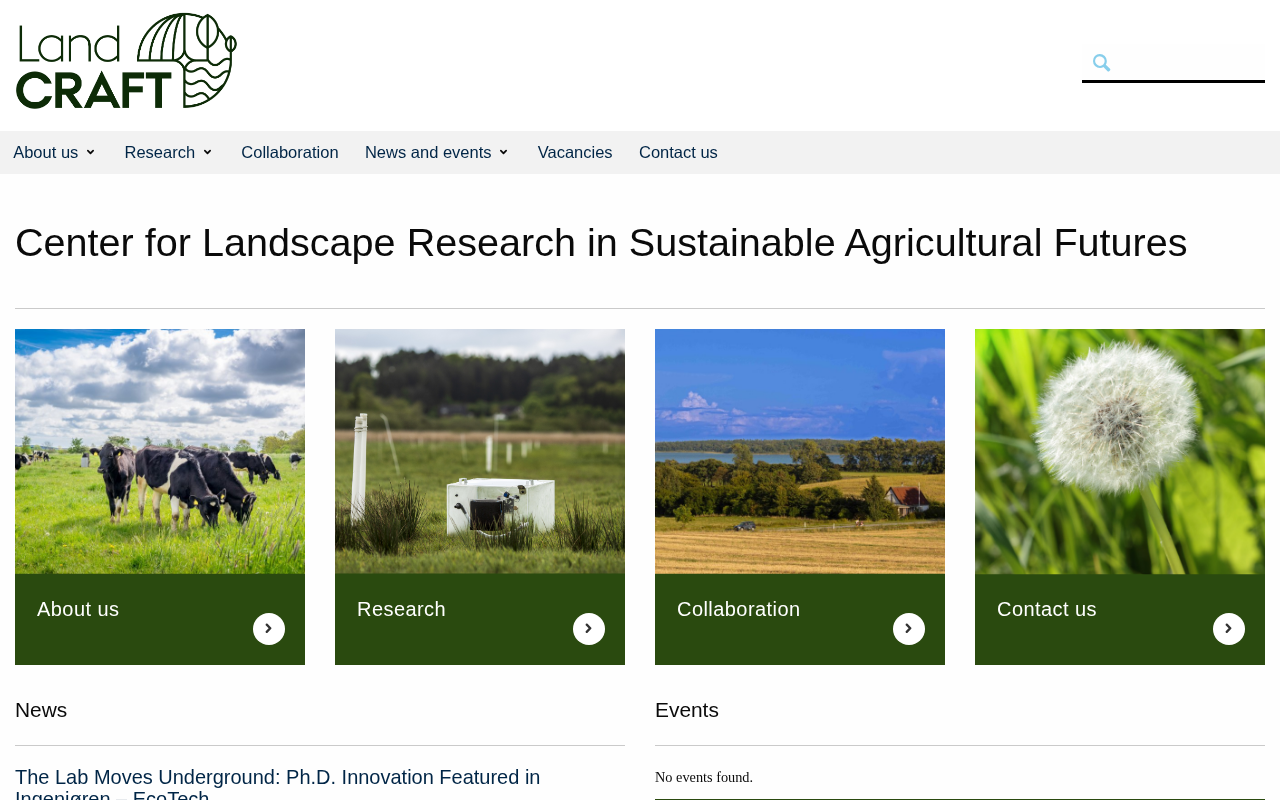Click the dandelion image
The image size is (1280, 800).
click(x=1120, y=451)
